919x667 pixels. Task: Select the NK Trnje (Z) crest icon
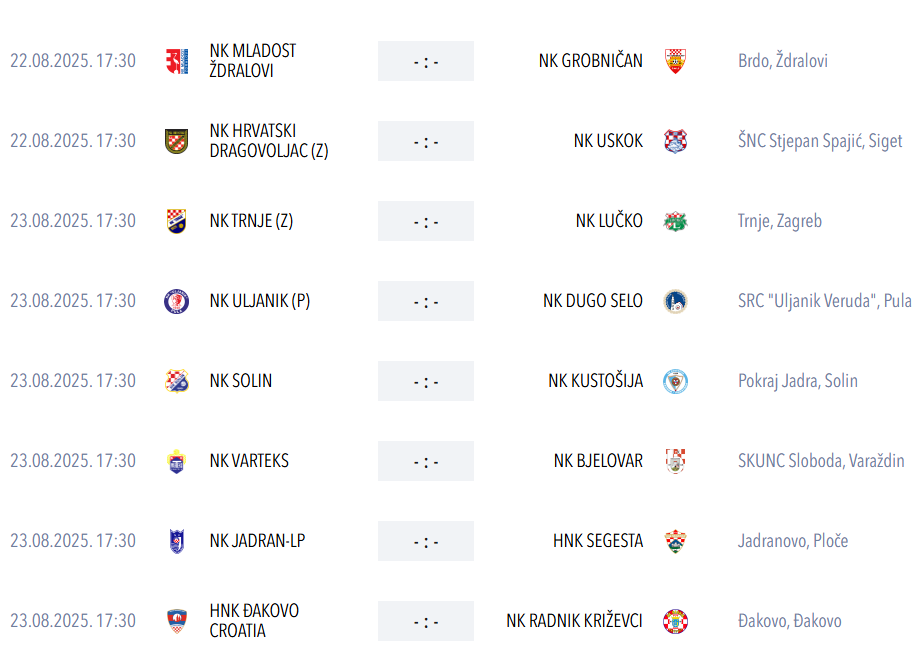pyautogui.click(x=176, y=221)
